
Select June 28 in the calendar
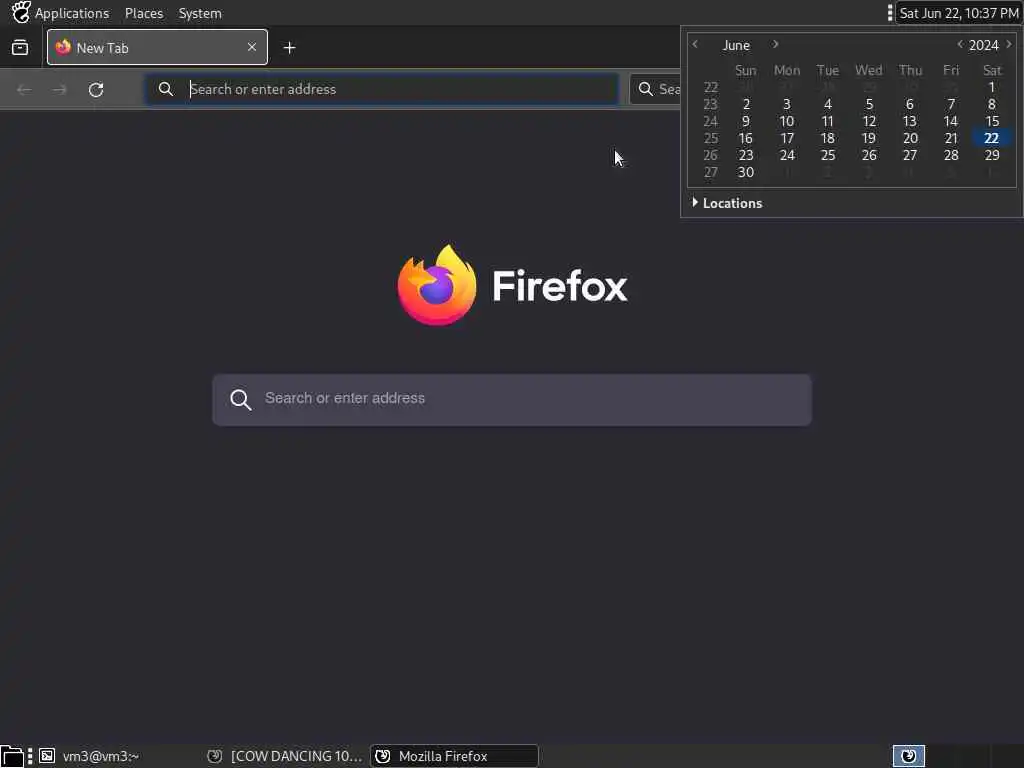[x=951, y=155]
